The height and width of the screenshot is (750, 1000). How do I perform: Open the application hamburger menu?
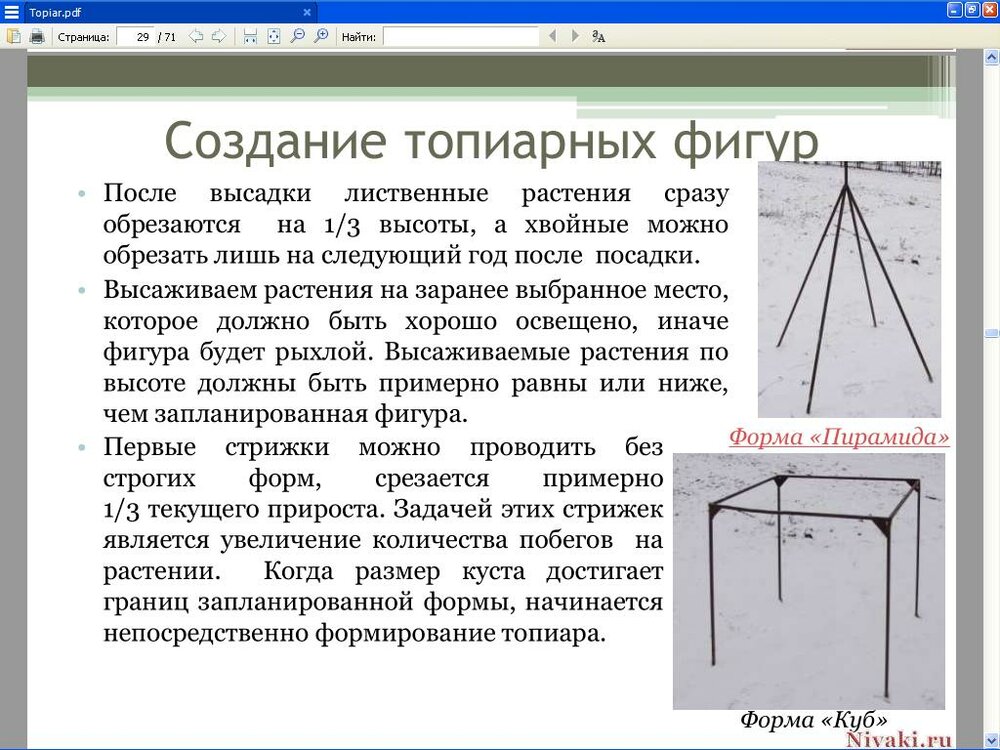(12, 10)
